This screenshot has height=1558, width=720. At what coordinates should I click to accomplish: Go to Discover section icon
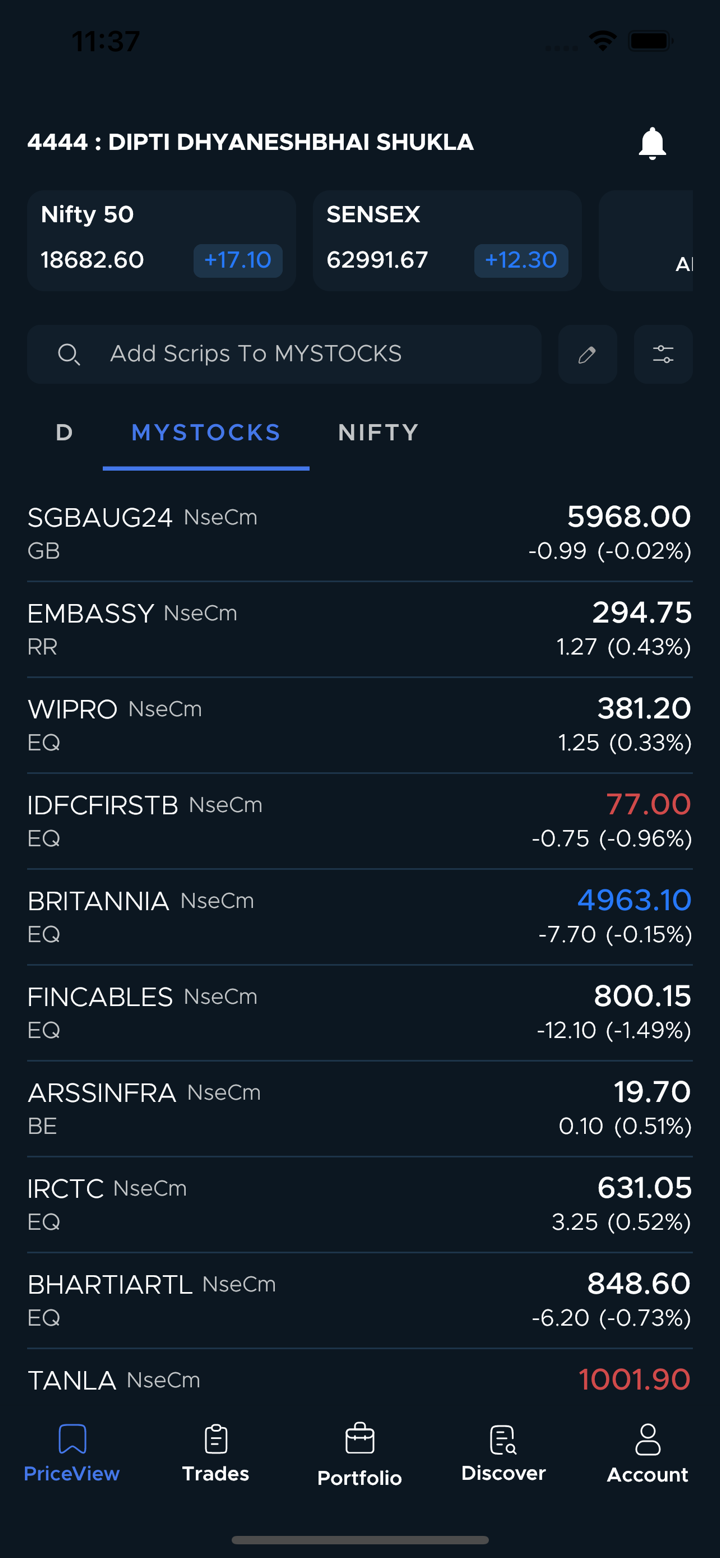pos(503,1440)
